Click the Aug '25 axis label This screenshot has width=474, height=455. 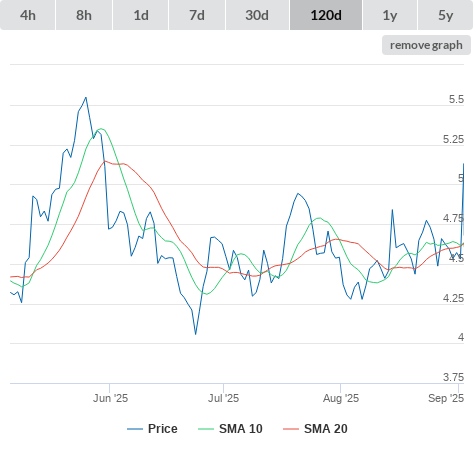point(341,398)
